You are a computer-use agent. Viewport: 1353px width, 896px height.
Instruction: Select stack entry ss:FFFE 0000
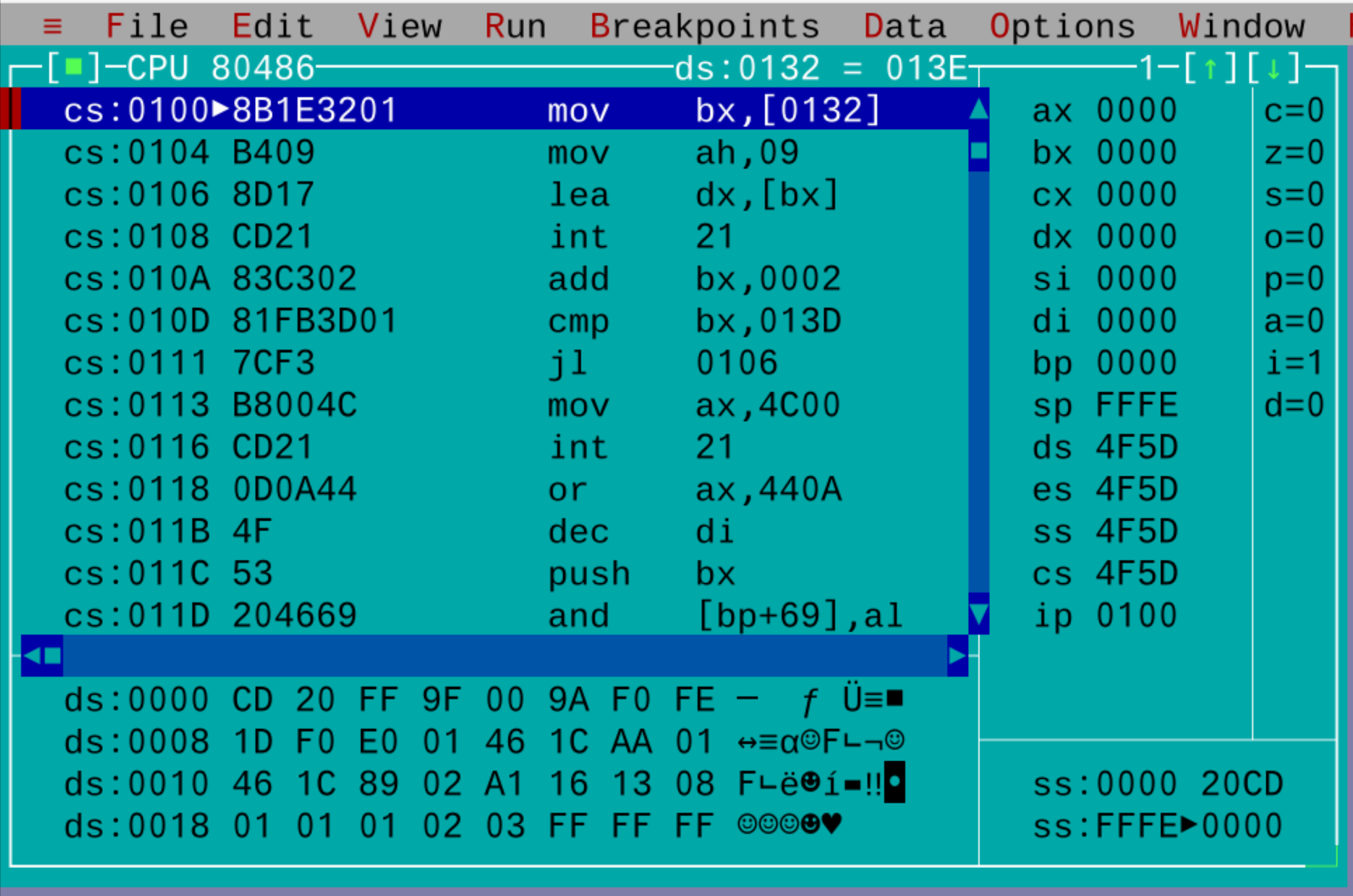1158,826
